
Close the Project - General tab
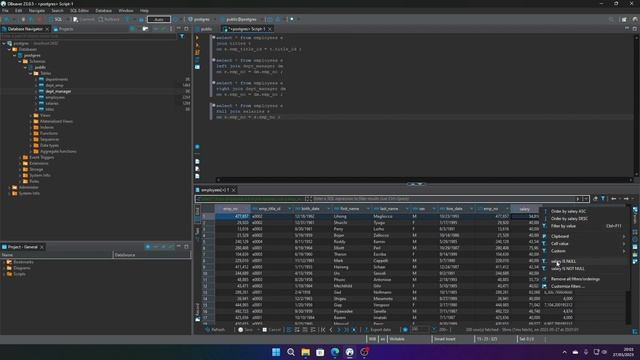point(42,247)
